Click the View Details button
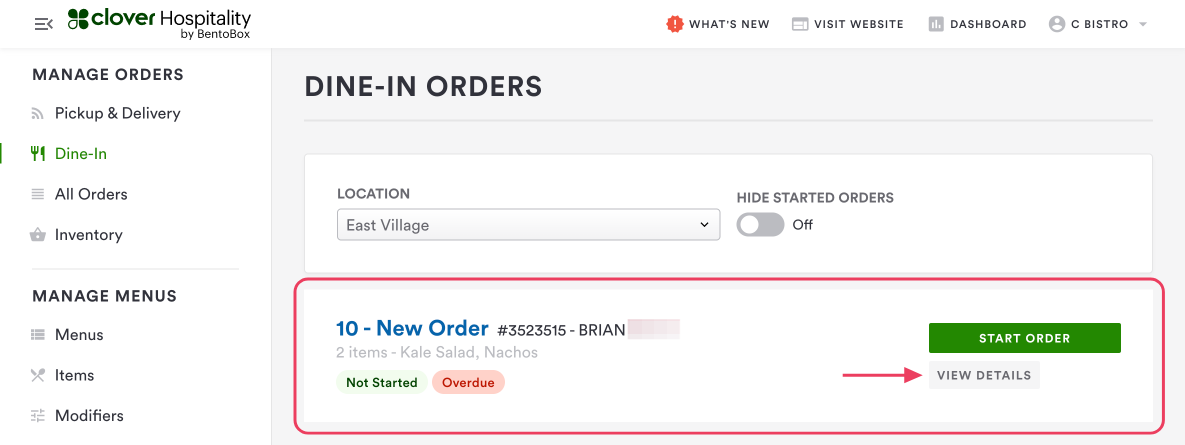Screen dimensions: 1185x445 984,375
